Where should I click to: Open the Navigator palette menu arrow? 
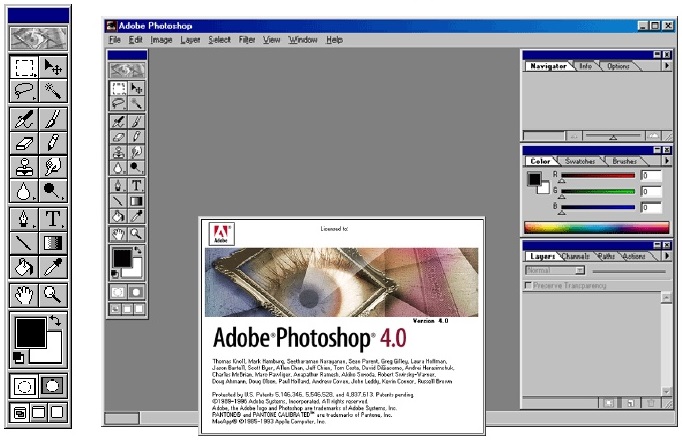(667, 66)
